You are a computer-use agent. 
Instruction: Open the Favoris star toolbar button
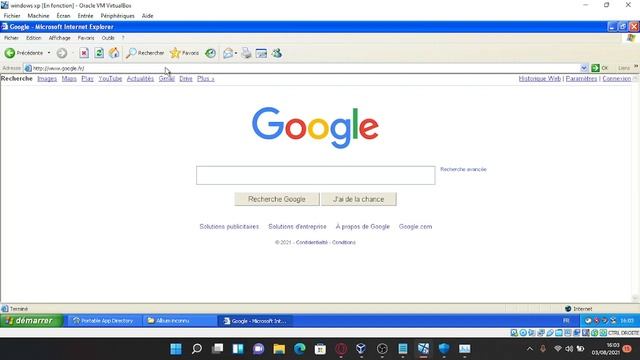pyautogui.click(x=184, y=53)
